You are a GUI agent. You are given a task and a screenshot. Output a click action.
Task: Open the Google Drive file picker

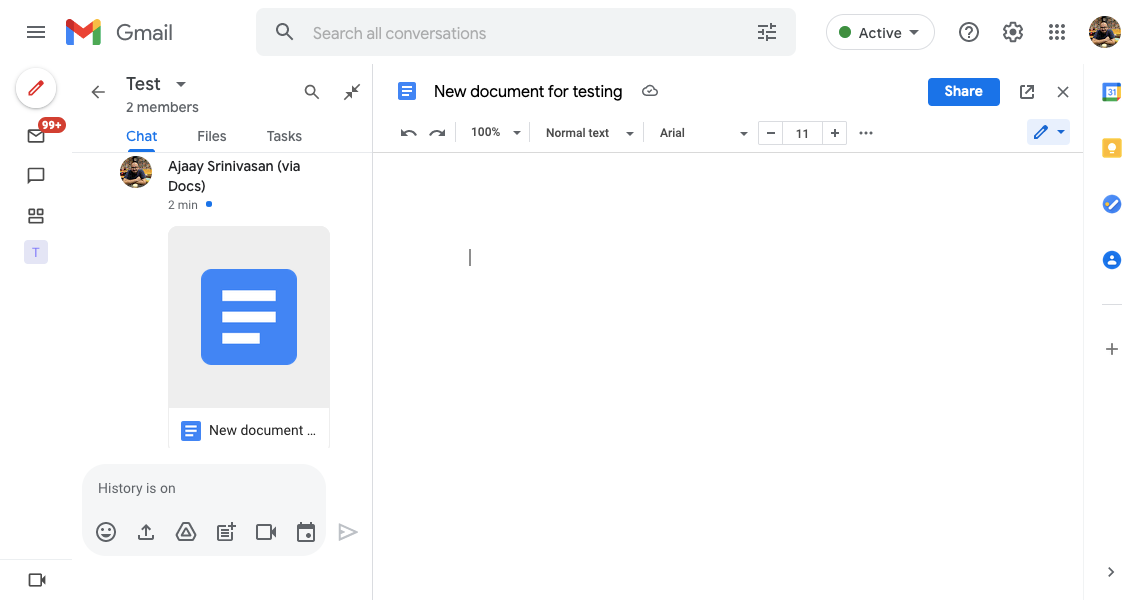click(186, 532)
